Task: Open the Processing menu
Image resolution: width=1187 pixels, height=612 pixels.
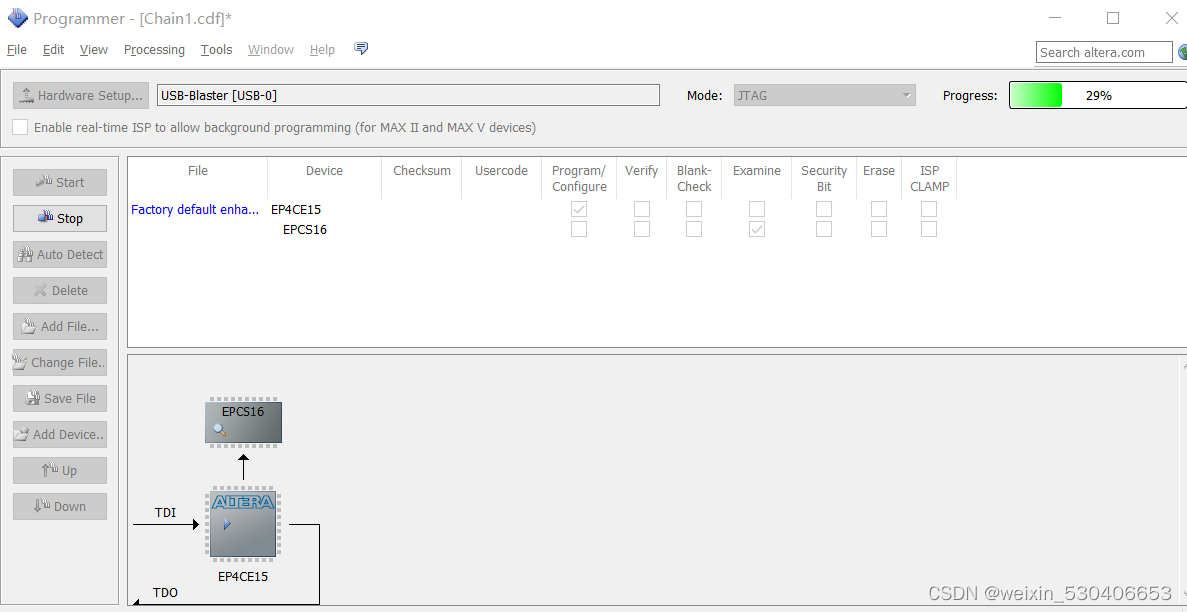Action: 154,49
